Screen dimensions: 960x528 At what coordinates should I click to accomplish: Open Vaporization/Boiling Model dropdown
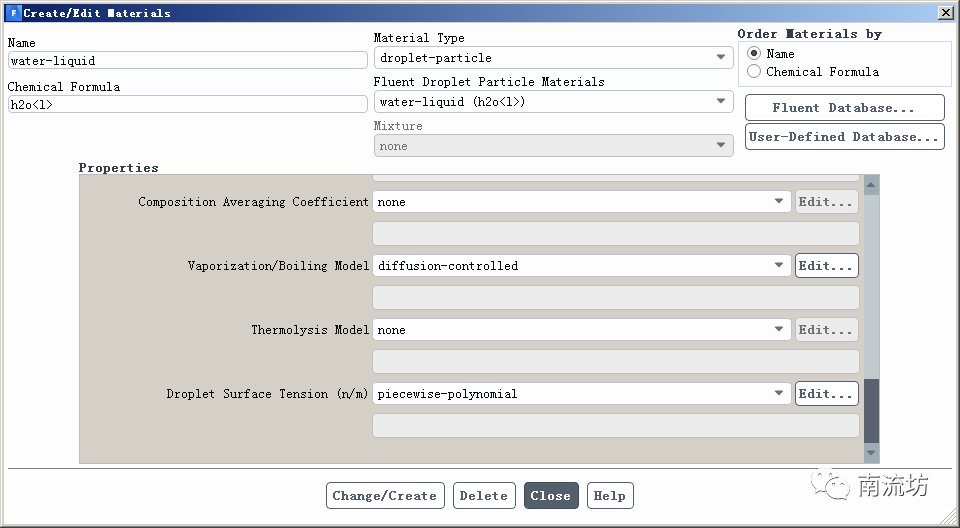(x=582, y=266)
